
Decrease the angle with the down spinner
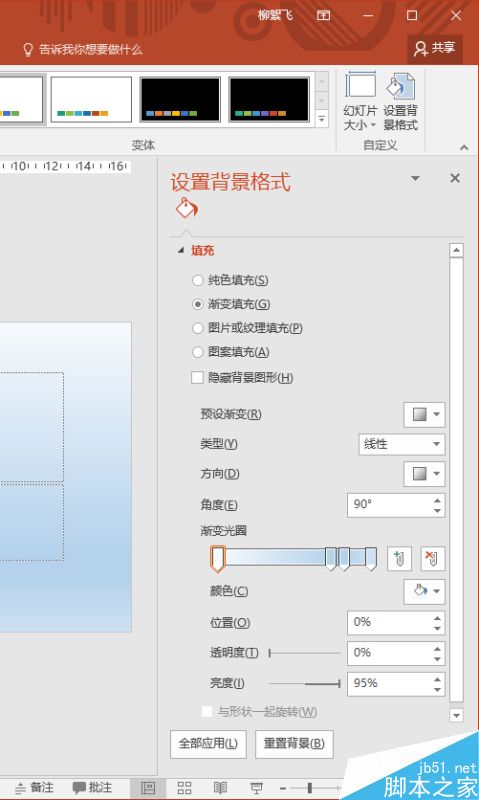tap(437, 510)
